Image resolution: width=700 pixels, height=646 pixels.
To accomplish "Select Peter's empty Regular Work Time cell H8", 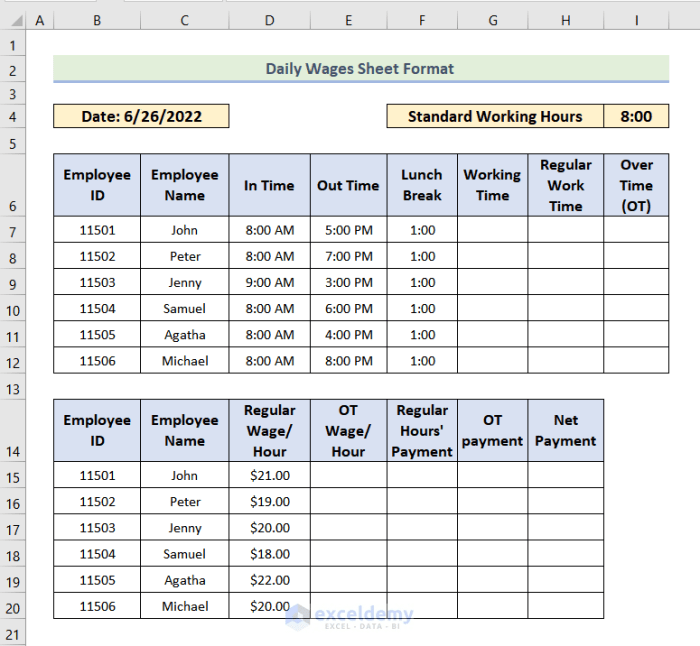I will pyautogui.click(x=566, y=256).
